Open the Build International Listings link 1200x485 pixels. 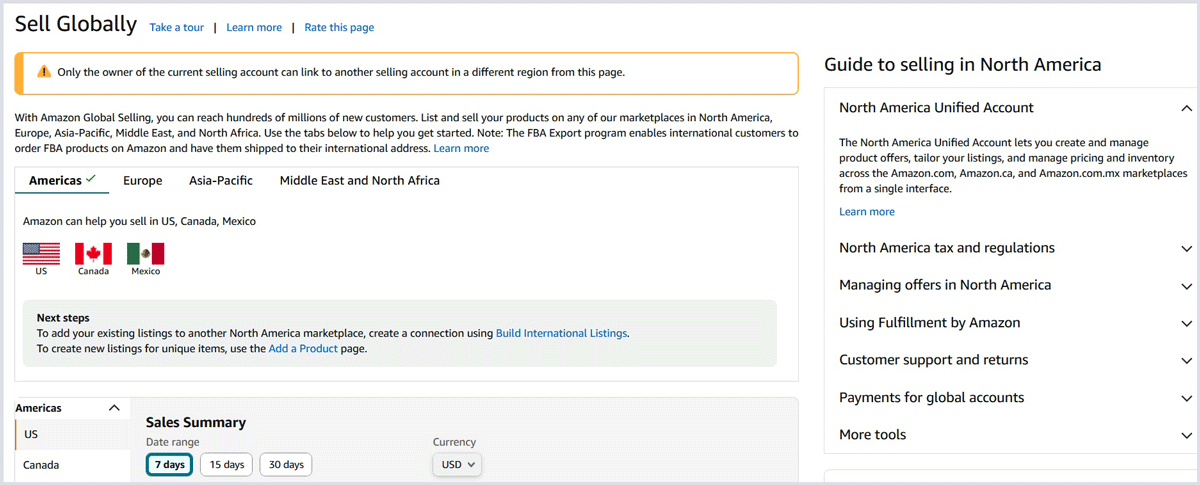point(561,333)
